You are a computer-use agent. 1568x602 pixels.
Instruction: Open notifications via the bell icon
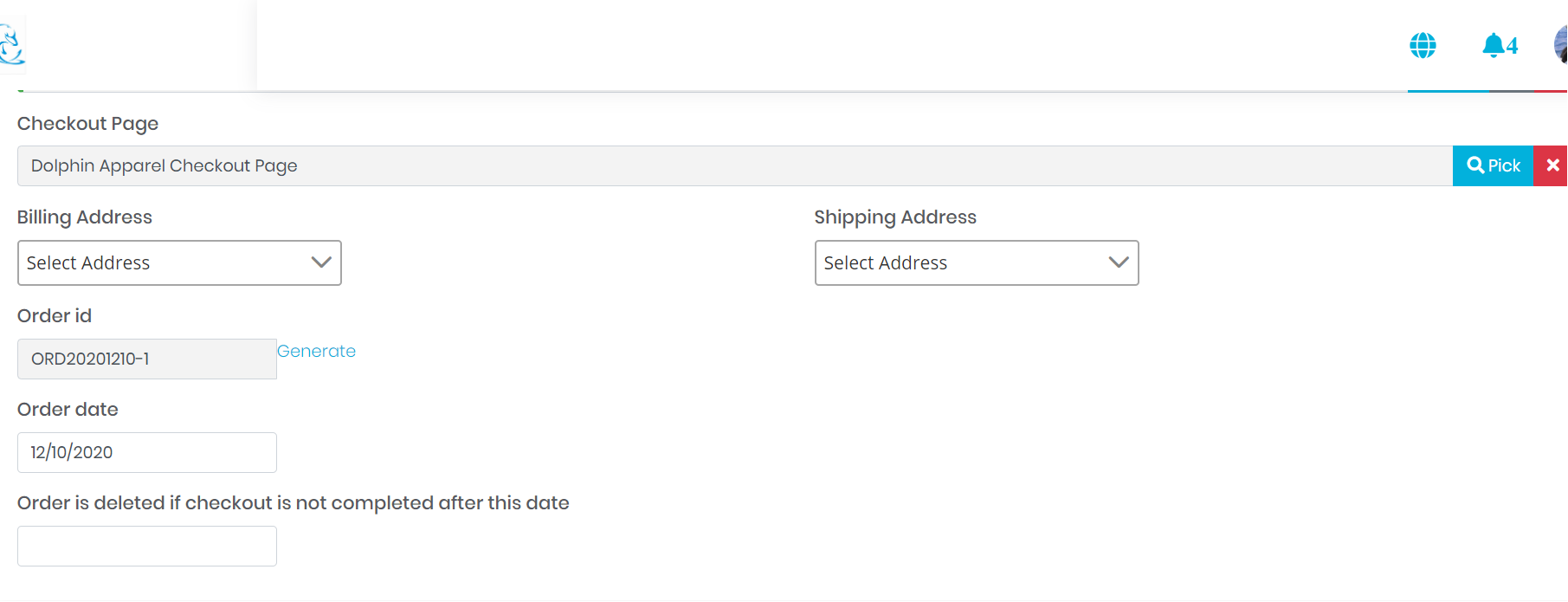[x=1493, y=45]
